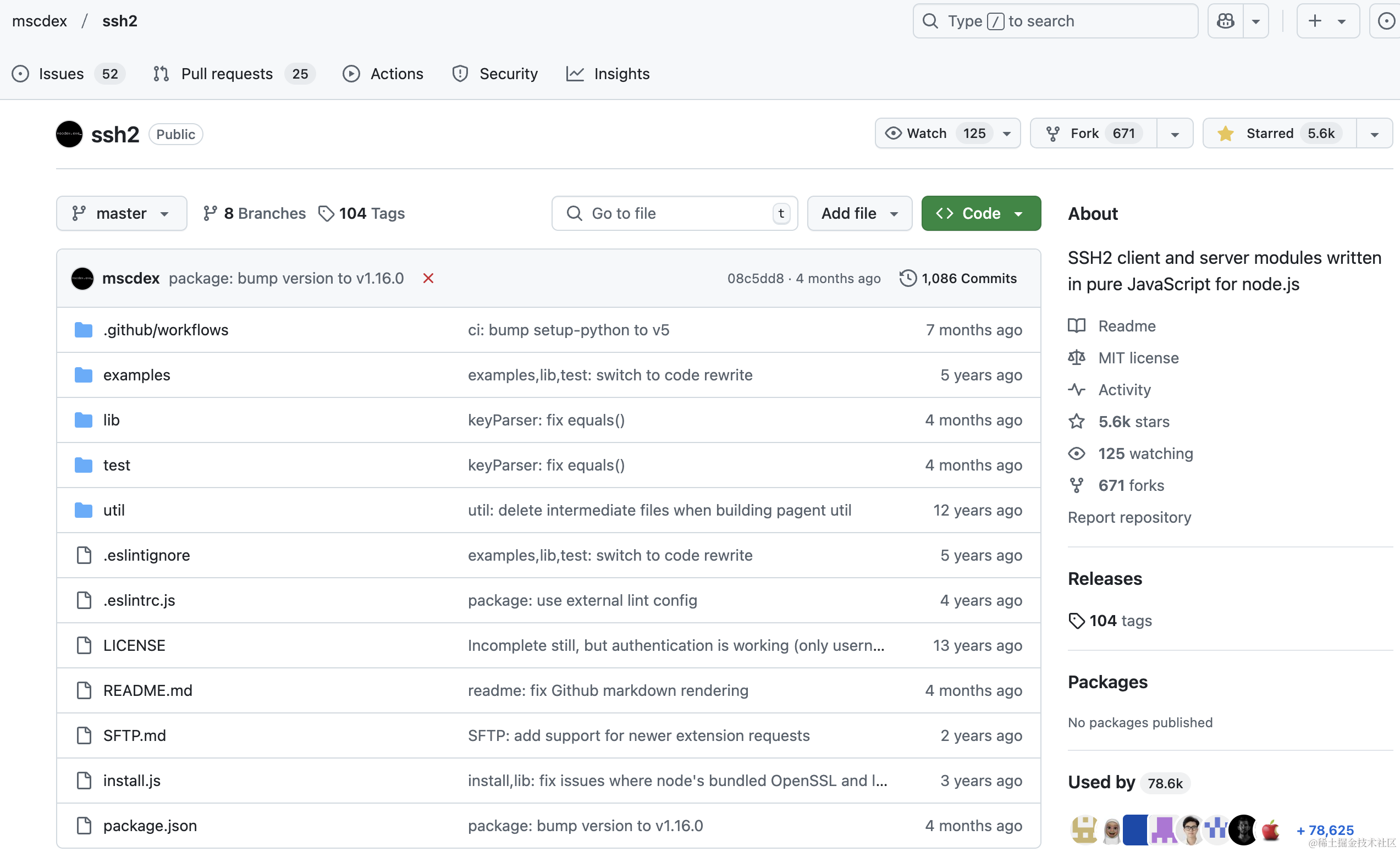Switch to the Pull requests tab

click(226, 74)
